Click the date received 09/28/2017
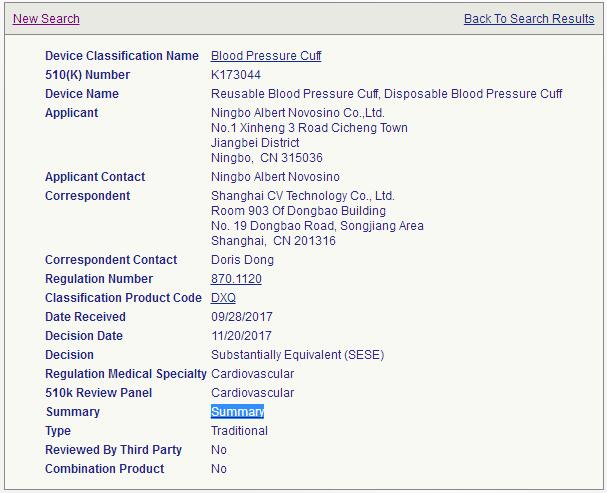Viewport: 607px width, 493px height. (x=241, y=317)
